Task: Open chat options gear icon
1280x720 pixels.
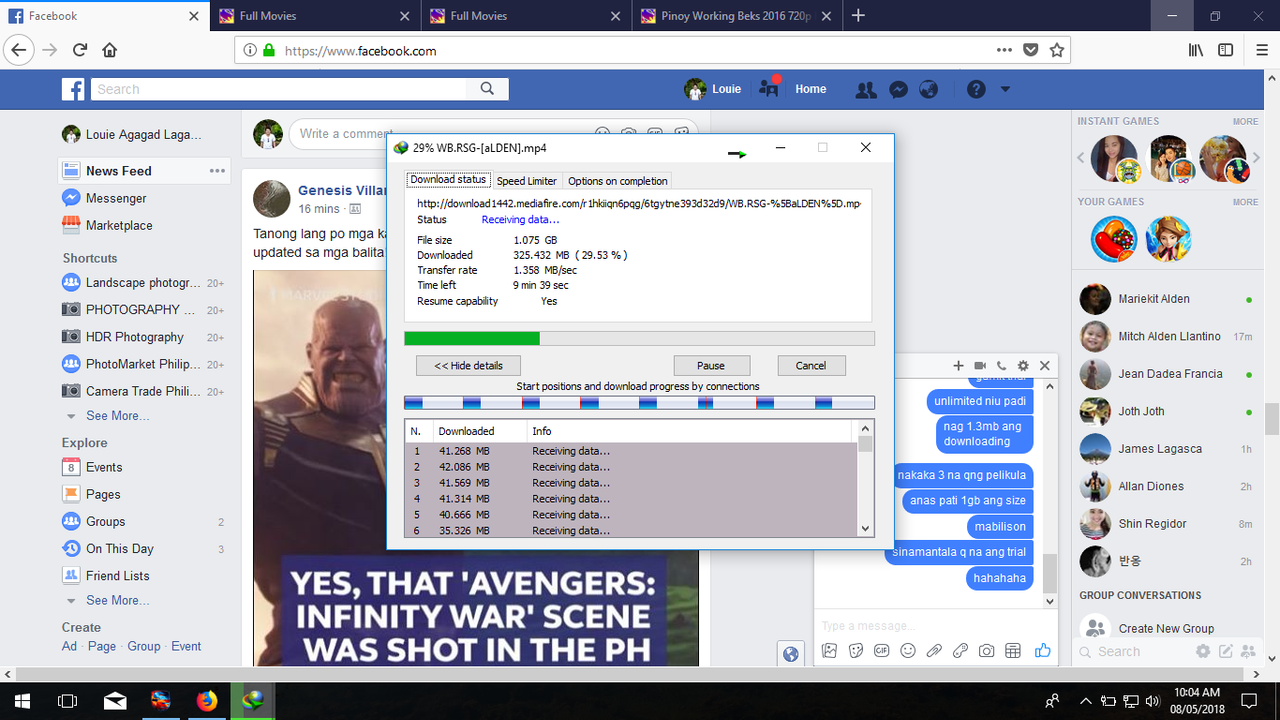Action: (1023, 366)
